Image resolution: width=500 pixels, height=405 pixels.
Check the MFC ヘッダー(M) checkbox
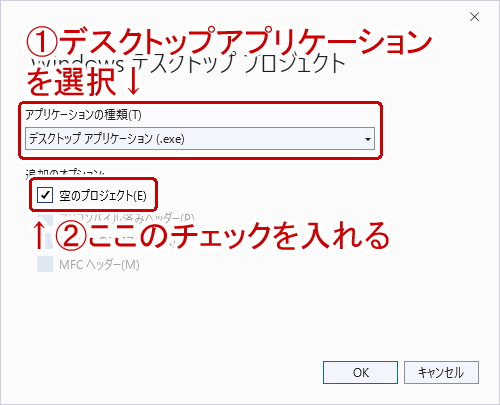coord(45,264)
